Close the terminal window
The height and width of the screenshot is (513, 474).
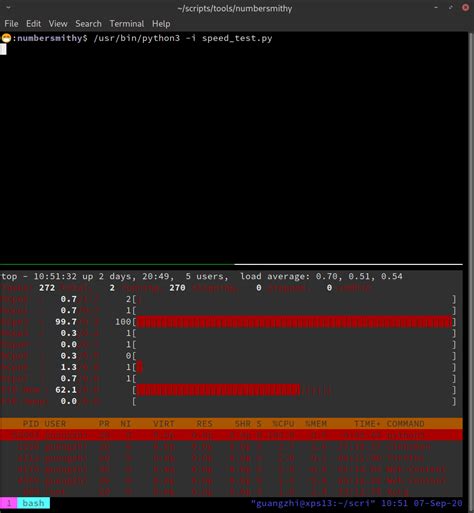click(465, 8)
